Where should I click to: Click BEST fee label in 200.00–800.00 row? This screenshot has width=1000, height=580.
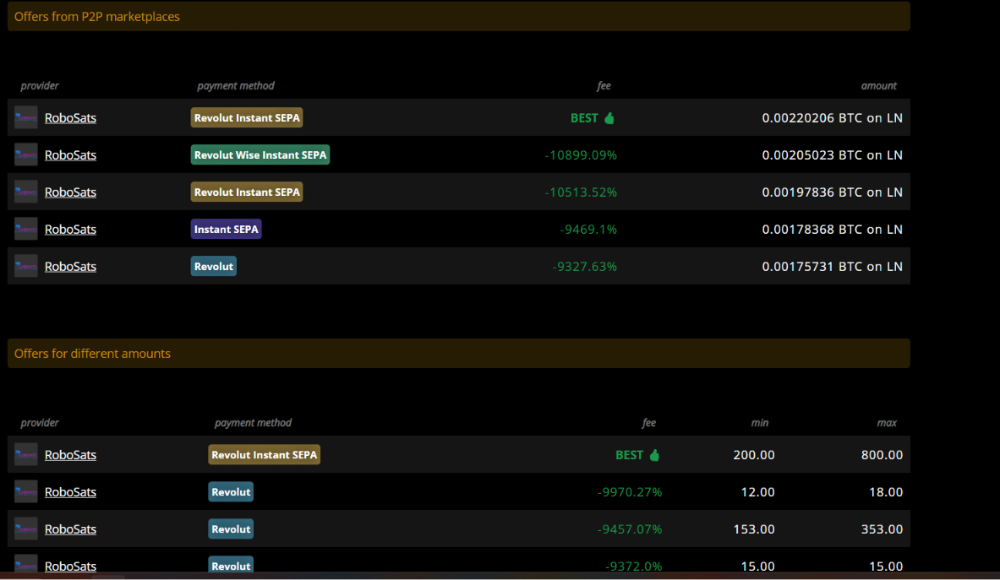pyautogui.click(x=629, y=455)
